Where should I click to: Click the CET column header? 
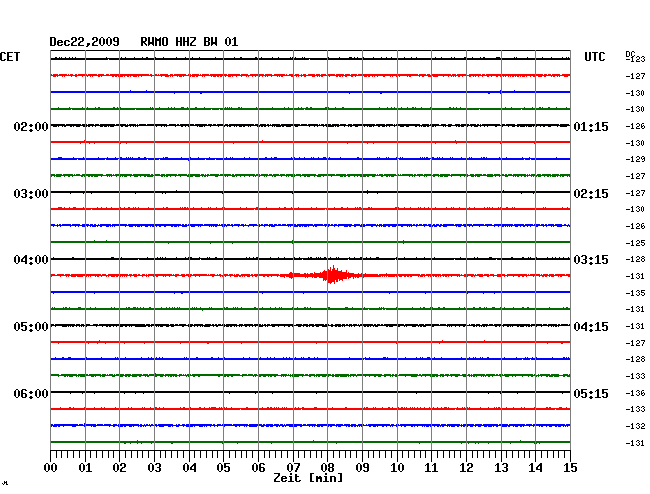point(10,57)
